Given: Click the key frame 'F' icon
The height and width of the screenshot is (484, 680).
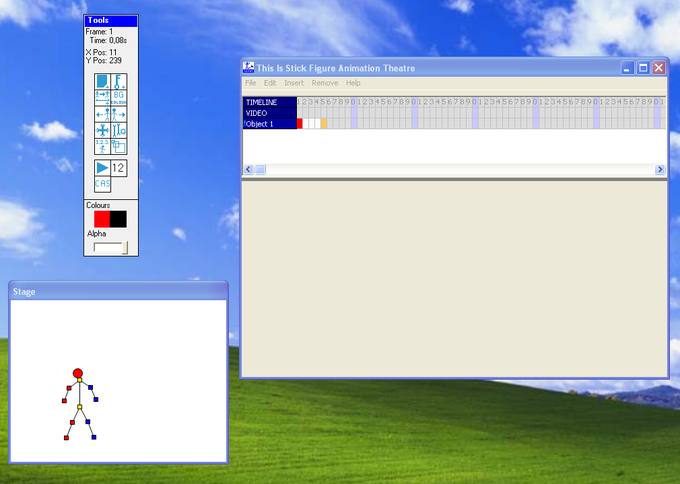Looking at the screenshot, I should [x=119, y=82].
